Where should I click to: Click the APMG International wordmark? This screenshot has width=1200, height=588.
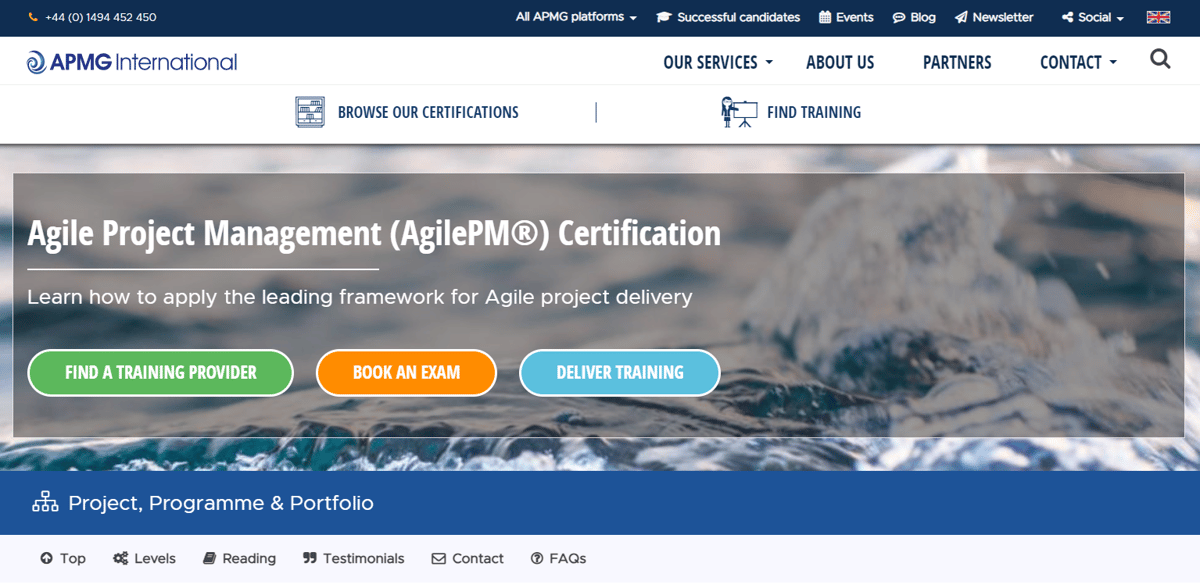145,62
